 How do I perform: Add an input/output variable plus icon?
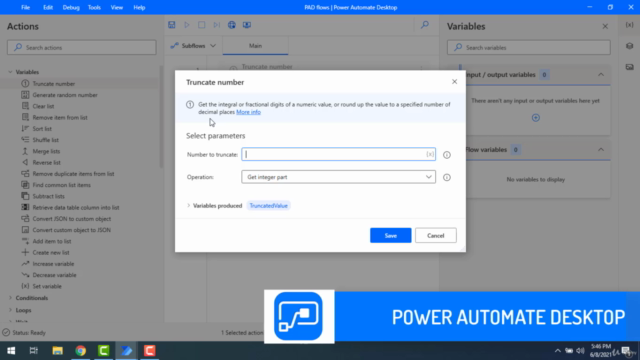click(x=536, y=118)
